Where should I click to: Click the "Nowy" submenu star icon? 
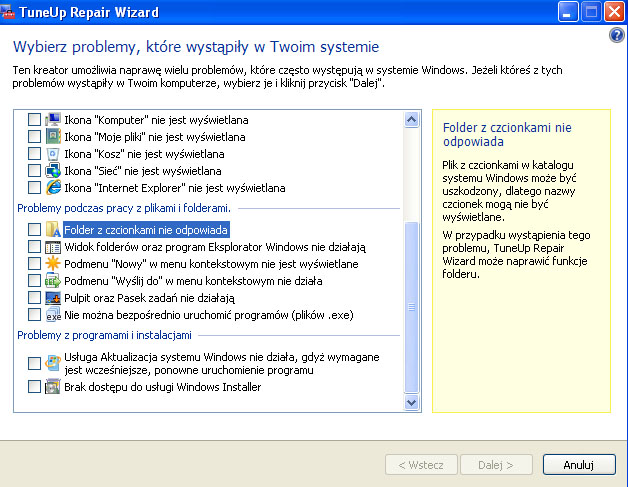[x=54, y=264]
